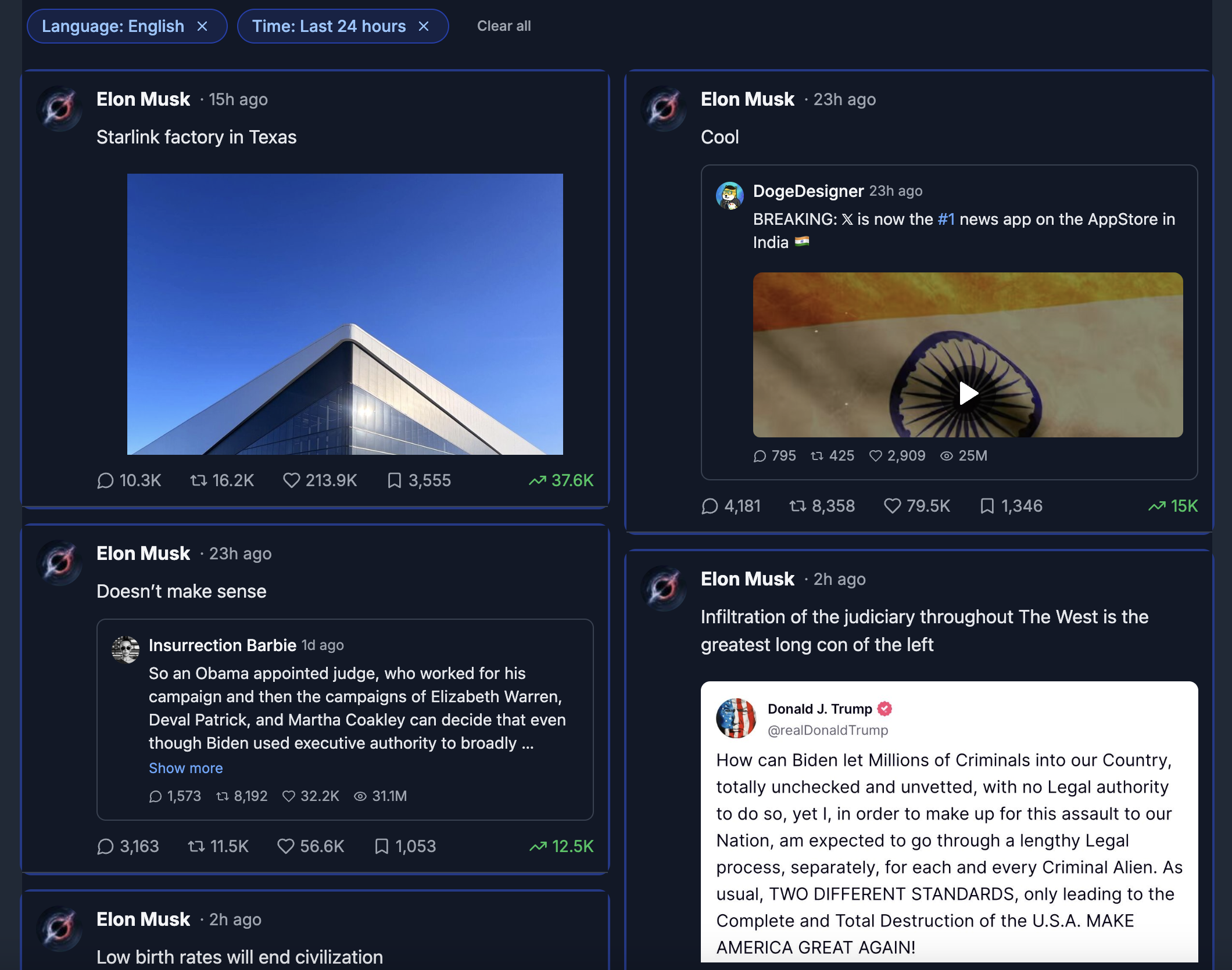Click Elon Musk name on Cool post
1232x970 pixels.
tap(747, 99)
